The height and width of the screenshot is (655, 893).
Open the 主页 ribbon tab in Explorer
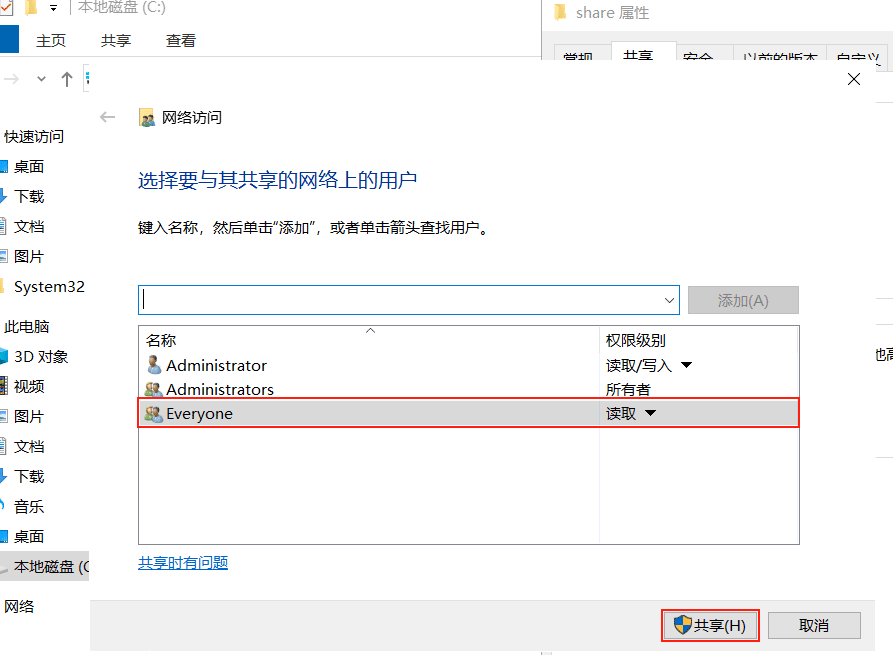[51, 40]
